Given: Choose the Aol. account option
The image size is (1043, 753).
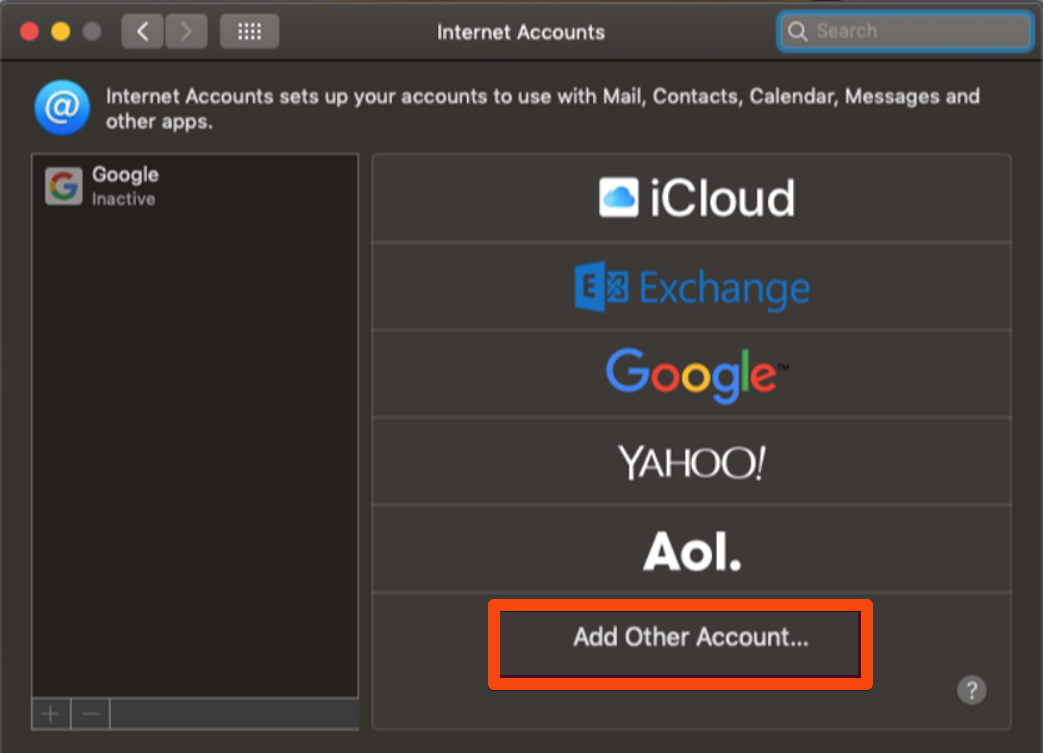Looking at the screenshot, I should click(692, 549).
